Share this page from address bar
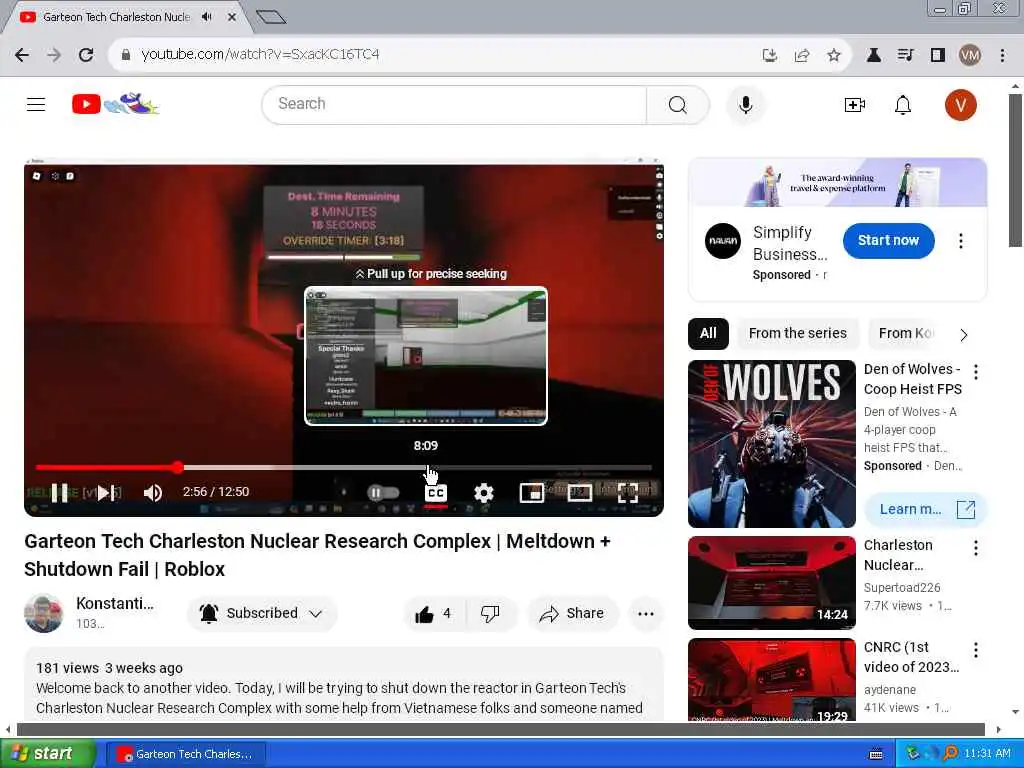1024x768 pixels. click(x=802, y=56)
